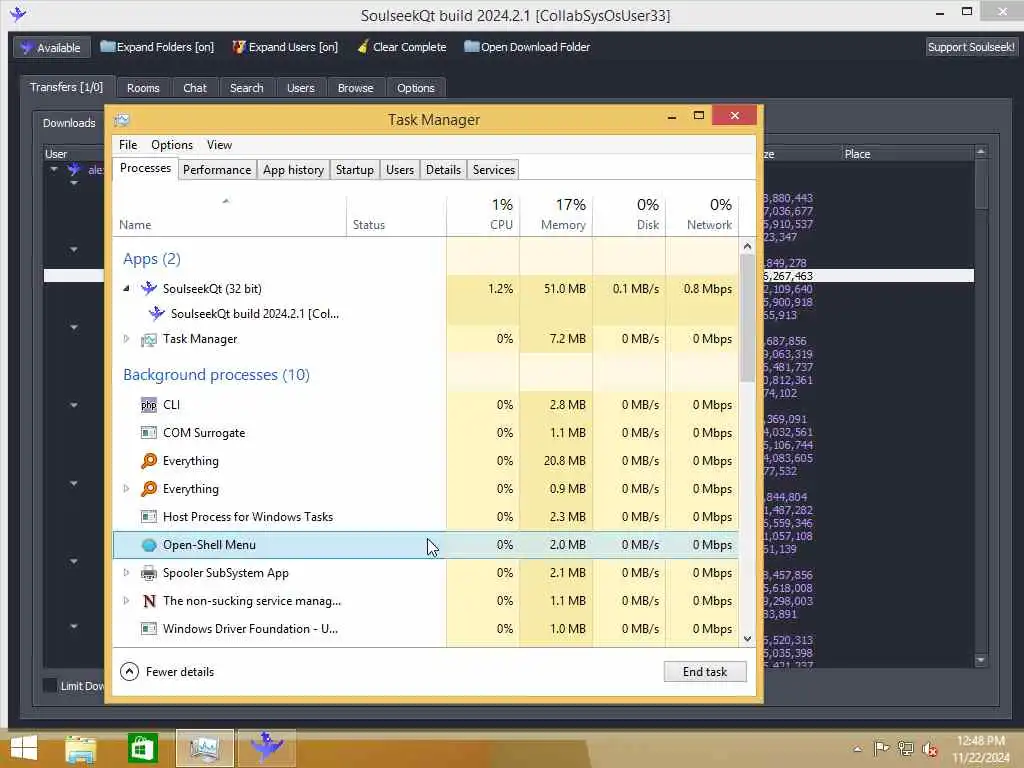Click the SoulseekQt build child window icon
Image resolution: width=1024 pixels, height=768 pixels.
click(157, 313)
